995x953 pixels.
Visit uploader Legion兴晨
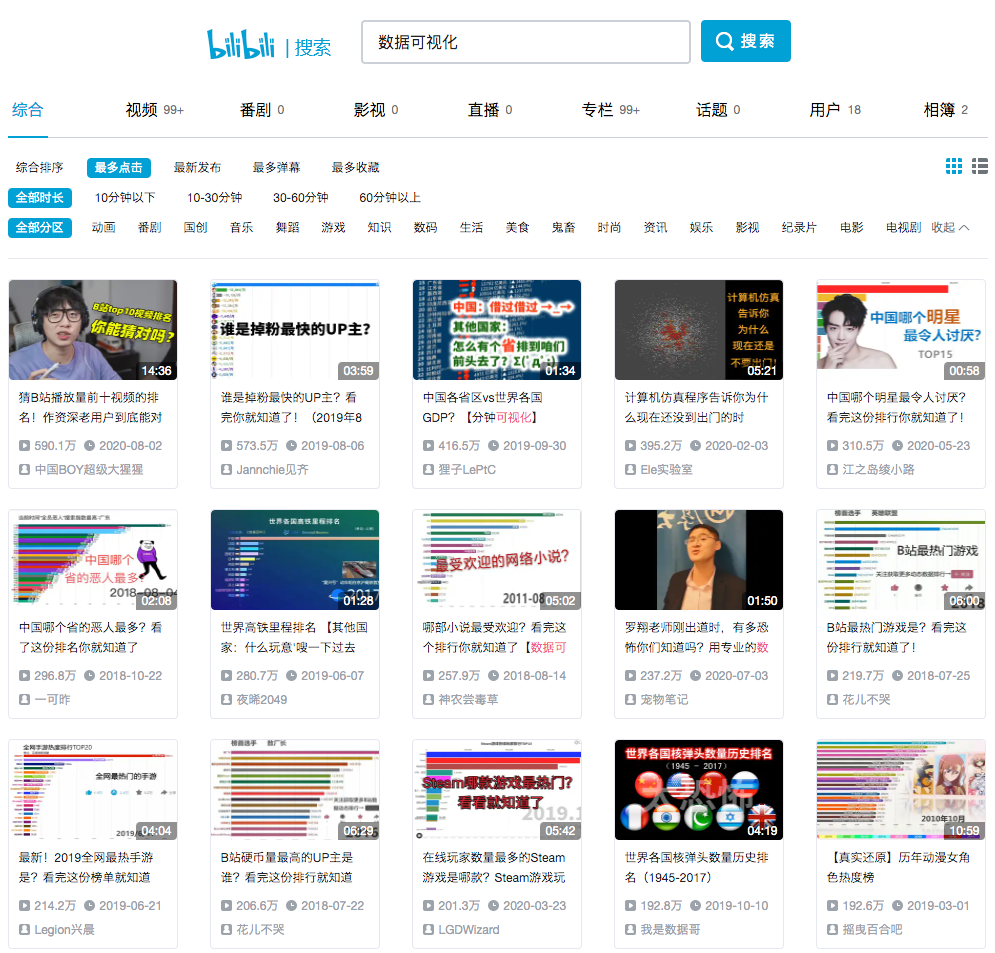[64, 930]
